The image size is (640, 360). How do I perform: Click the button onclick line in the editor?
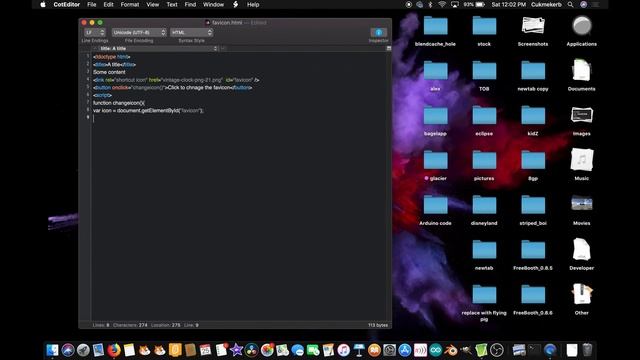(172, 88)
